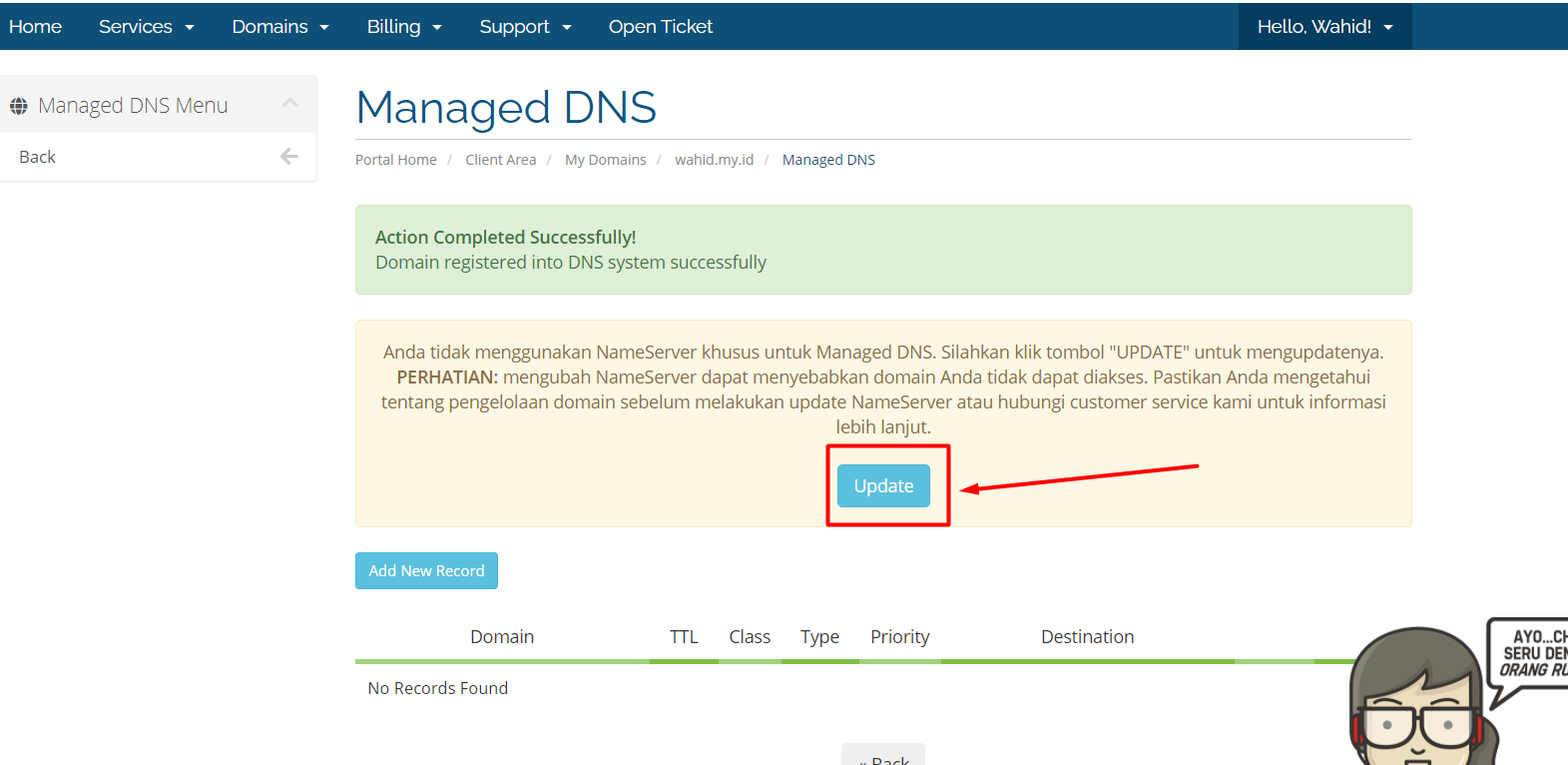Click the Type column header
The width and height of the screenshot is (1568, 765).
point(819,637)
